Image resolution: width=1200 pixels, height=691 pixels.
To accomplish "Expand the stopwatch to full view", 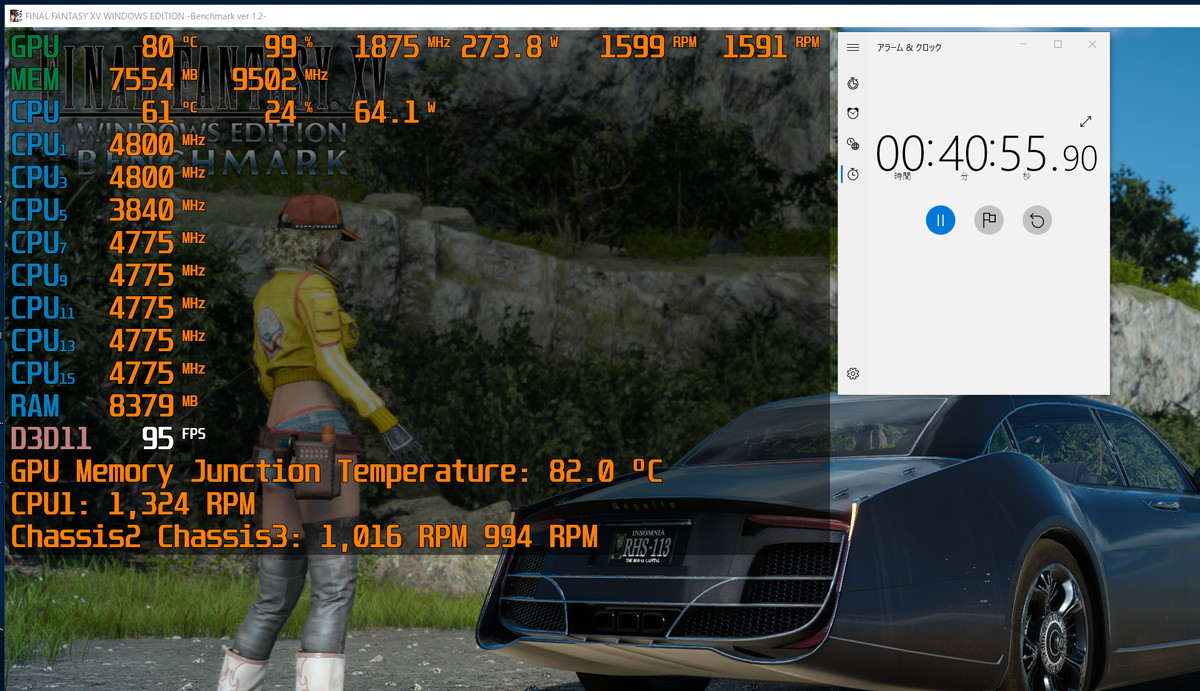I will (1086, 121).
